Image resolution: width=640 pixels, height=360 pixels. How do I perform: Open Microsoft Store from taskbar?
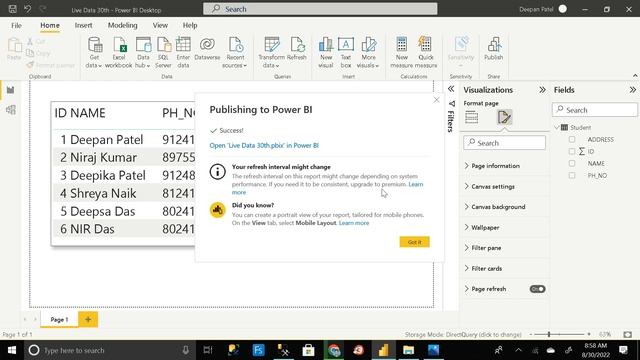pos(309,350)
